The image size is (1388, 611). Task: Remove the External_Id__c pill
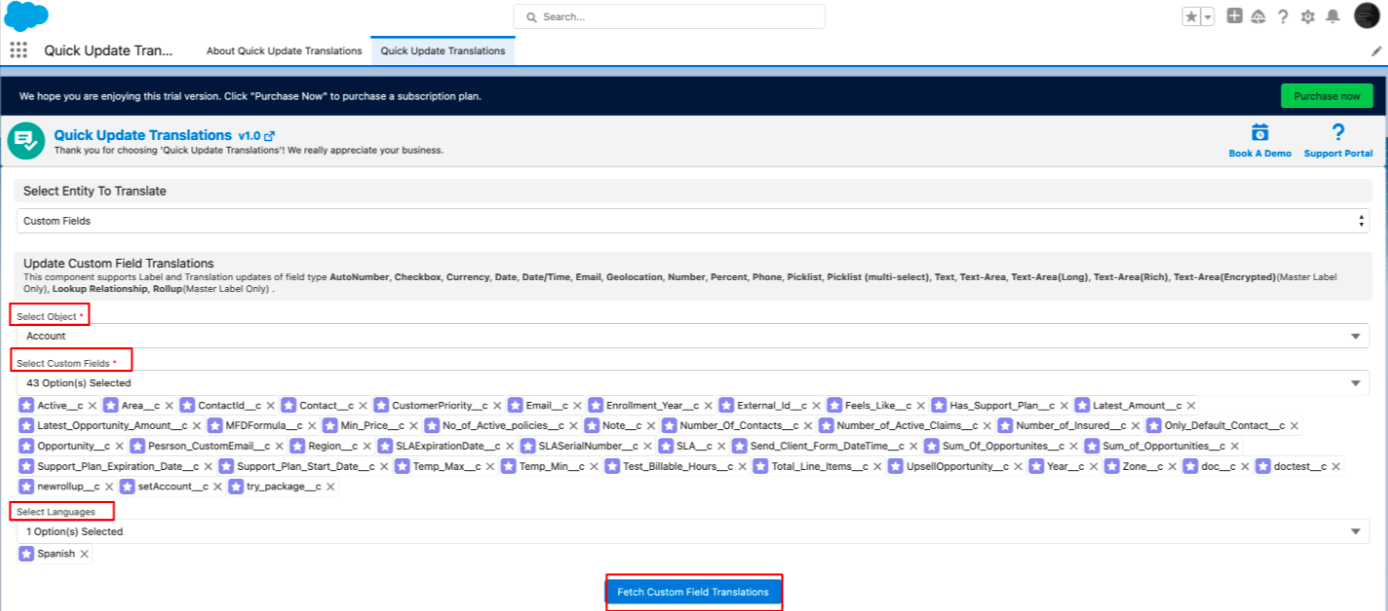pyautogui.click(x=816, y=406)
